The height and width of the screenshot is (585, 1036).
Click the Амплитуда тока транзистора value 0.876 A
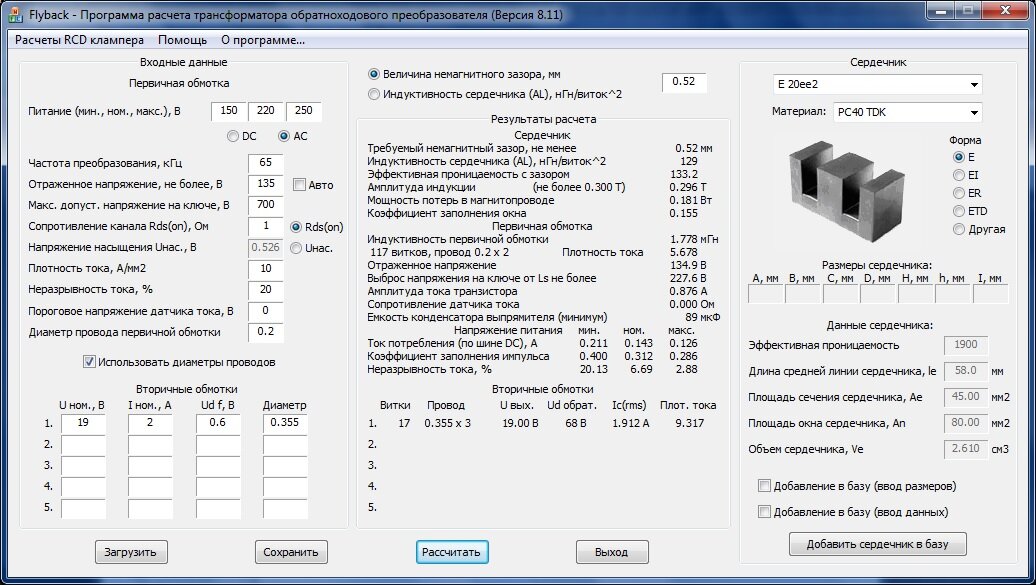coord(688,292)
